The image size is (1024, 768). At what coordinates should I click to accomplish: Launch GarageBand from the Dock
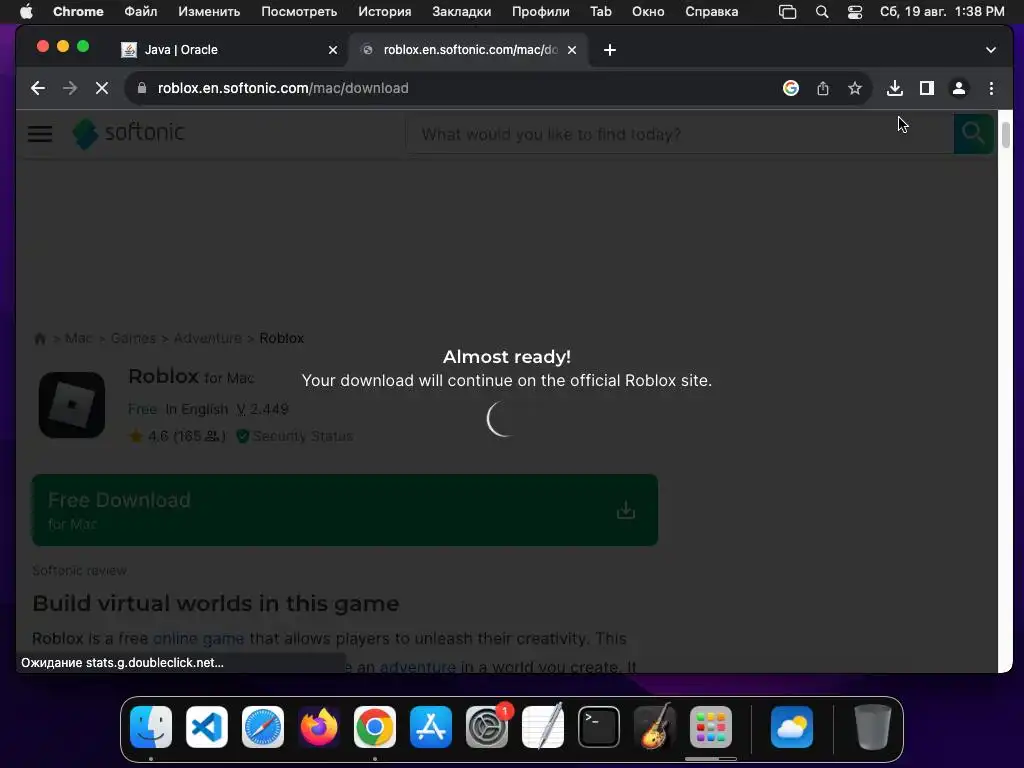(x=655, y=727)
